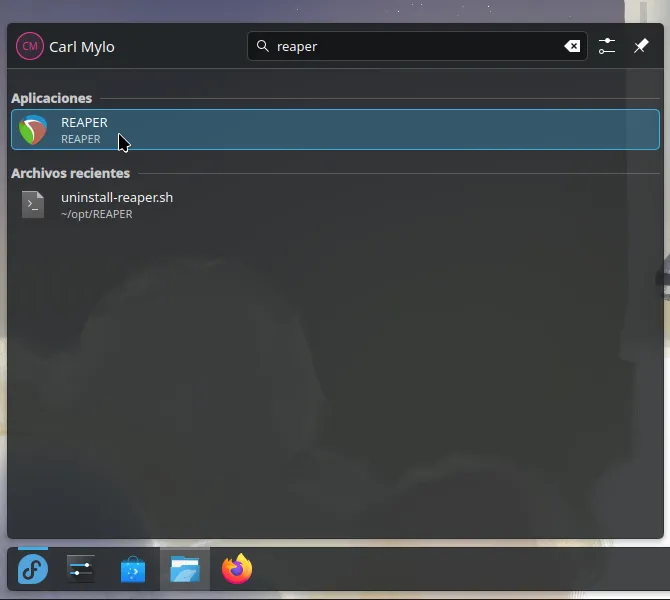Image resolution: width=670 pixels, height=600 pixels.
Task: Open Dolphin file manager from taskbar
Action: 185,569
